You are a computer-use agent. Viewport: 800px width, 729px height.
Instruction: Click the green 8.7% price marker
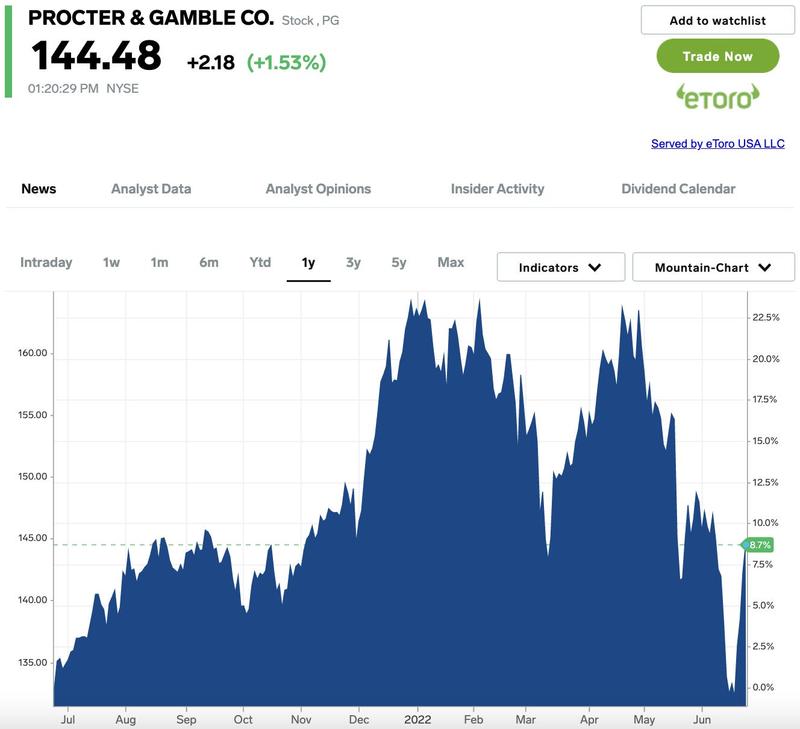click(758, 545)
